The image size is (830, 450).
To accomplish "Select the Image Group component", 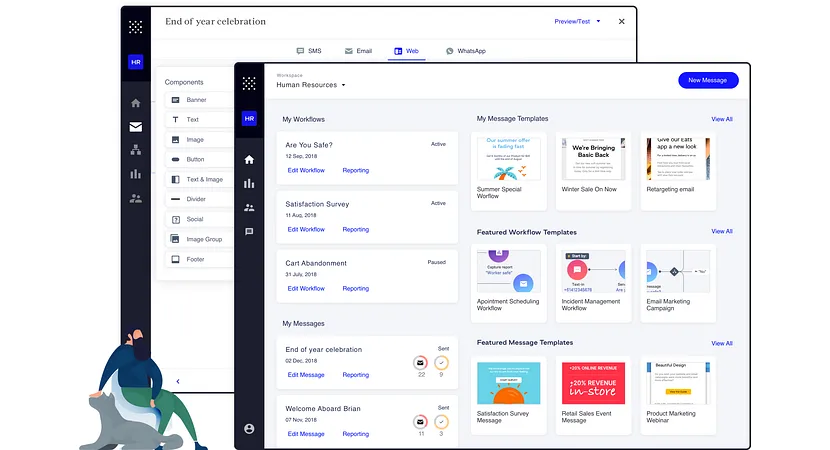I will 199,239.
